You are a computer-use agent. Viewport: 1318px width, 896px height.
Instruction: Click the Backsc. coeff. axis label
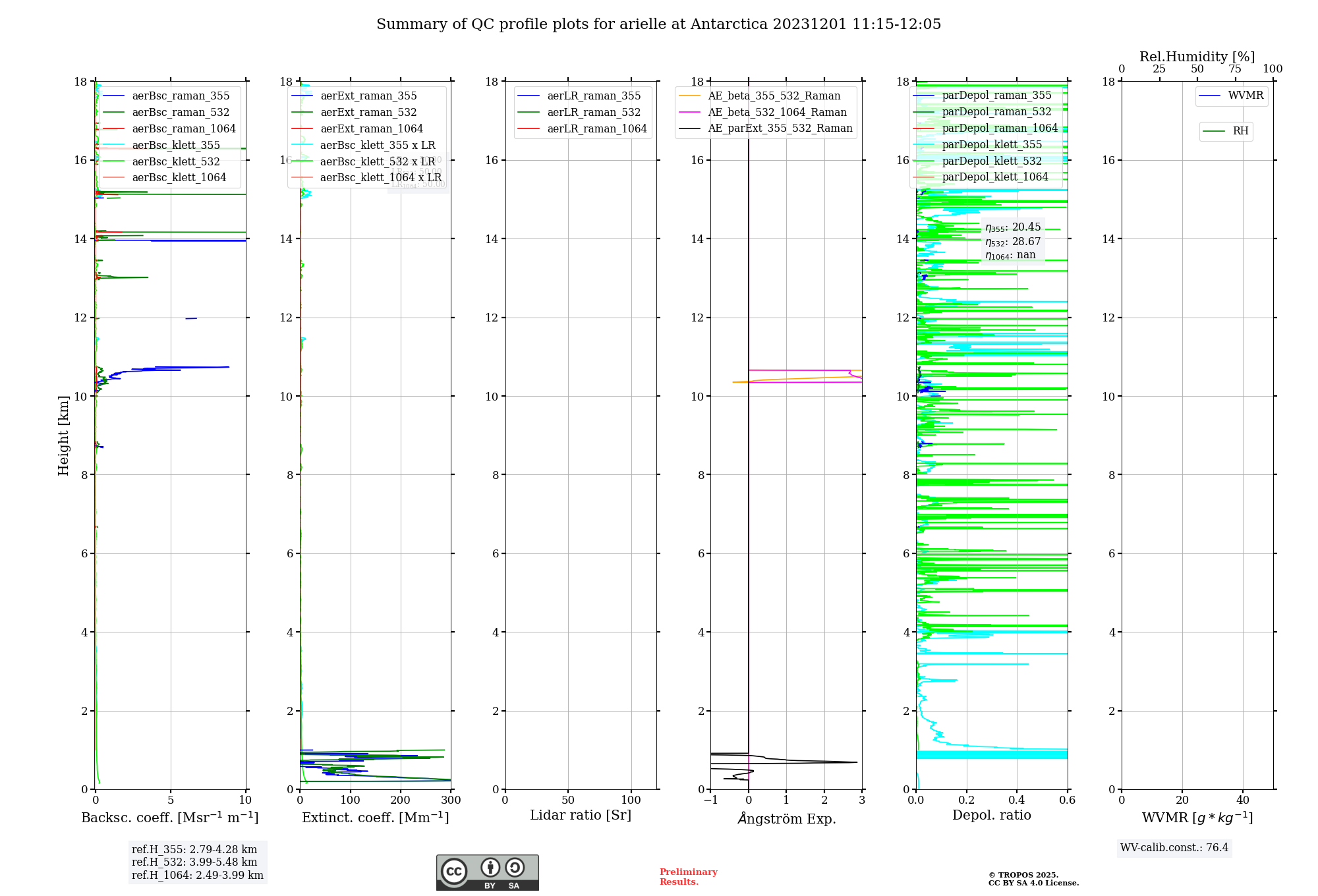pos(170,818)
